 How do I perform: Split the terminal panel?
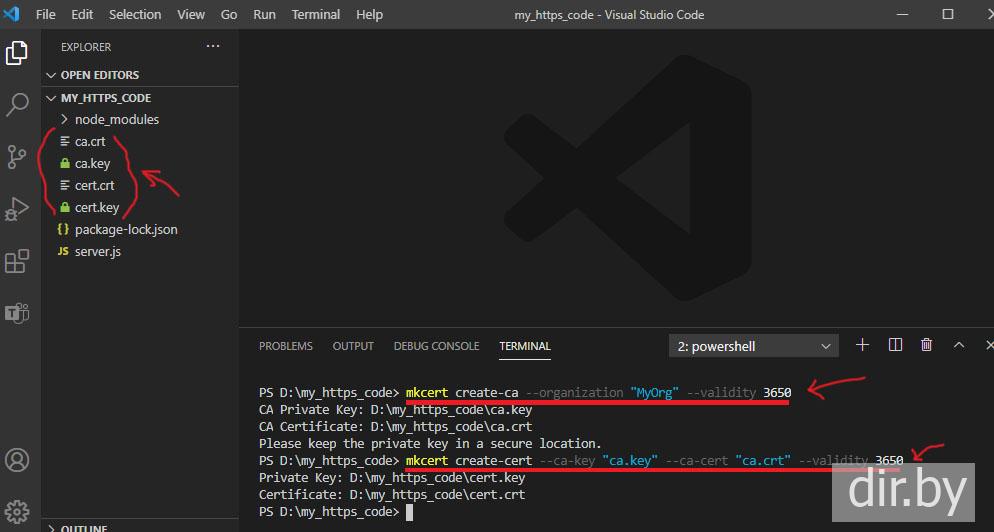click(x=895, y=345)
